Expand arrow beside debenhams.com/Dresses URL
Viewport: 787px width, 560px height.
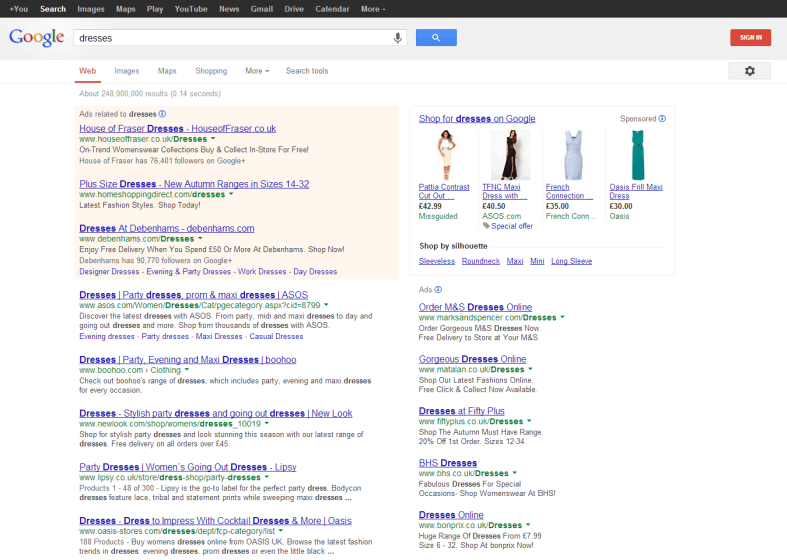pyautogui.click(x=200, y=238)
